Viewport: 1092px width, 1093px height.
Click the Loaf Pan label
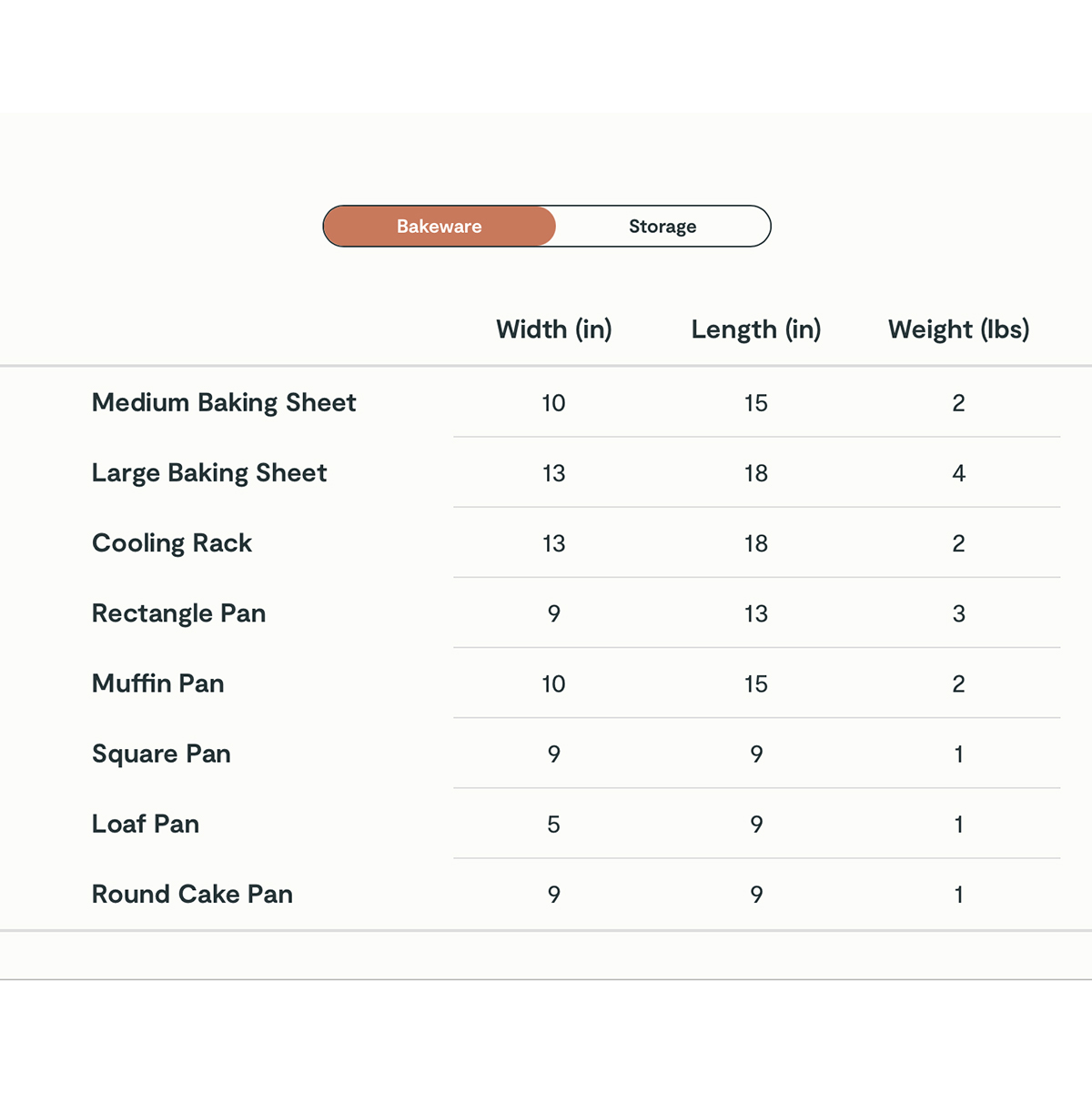point(146,824)
